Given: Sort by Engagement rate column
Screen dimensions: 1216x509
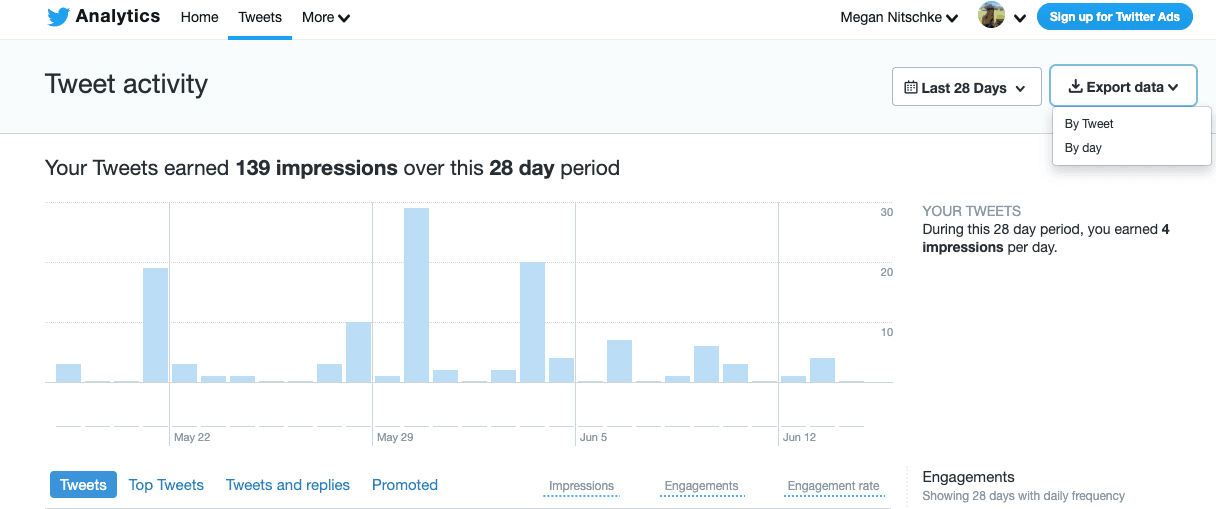Looking at the screenshot, I should 833,486.
